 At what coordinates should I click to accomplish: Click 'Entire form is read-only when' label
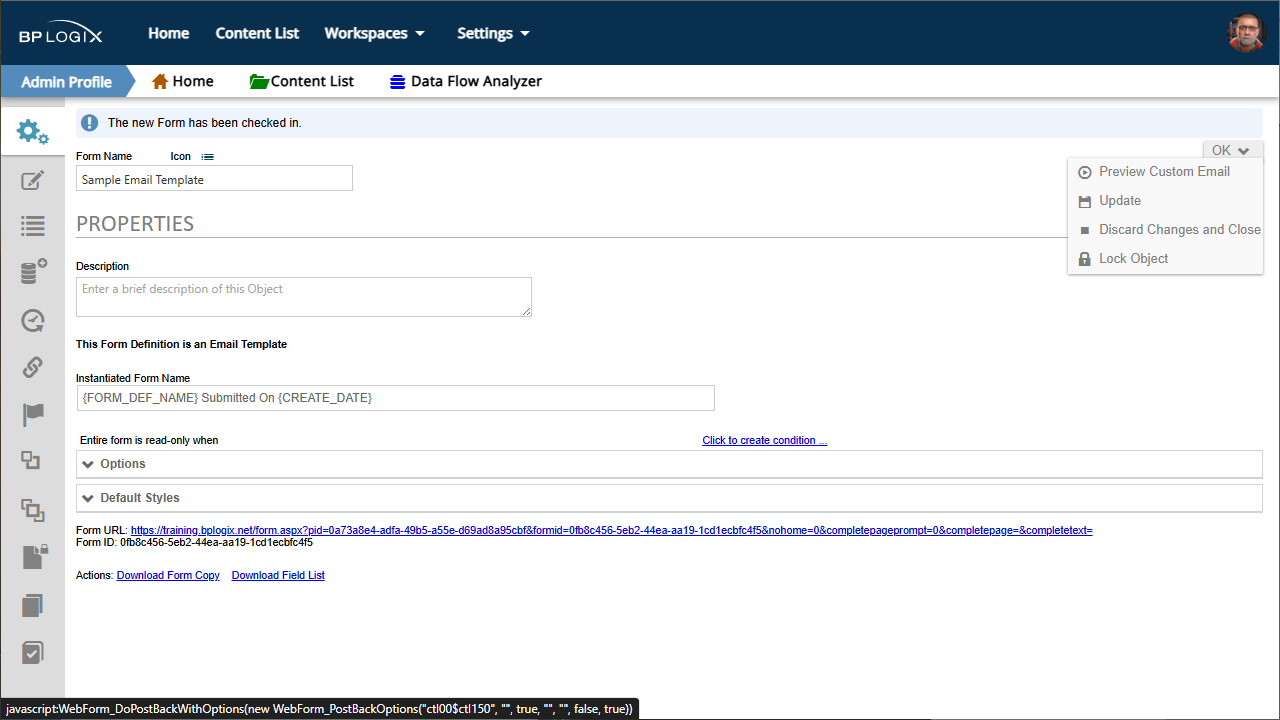149,440
